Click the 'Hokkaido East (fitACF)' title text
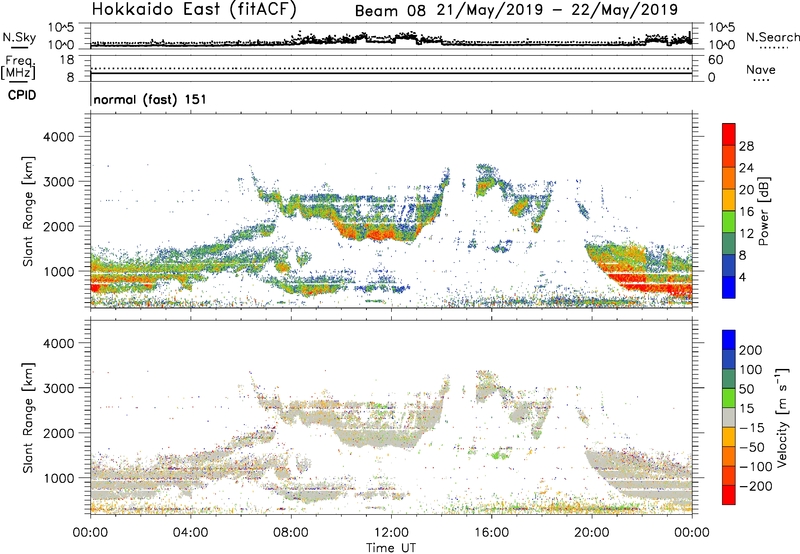Viewport: 800px width, 554px height. click(x=194, y=10)
